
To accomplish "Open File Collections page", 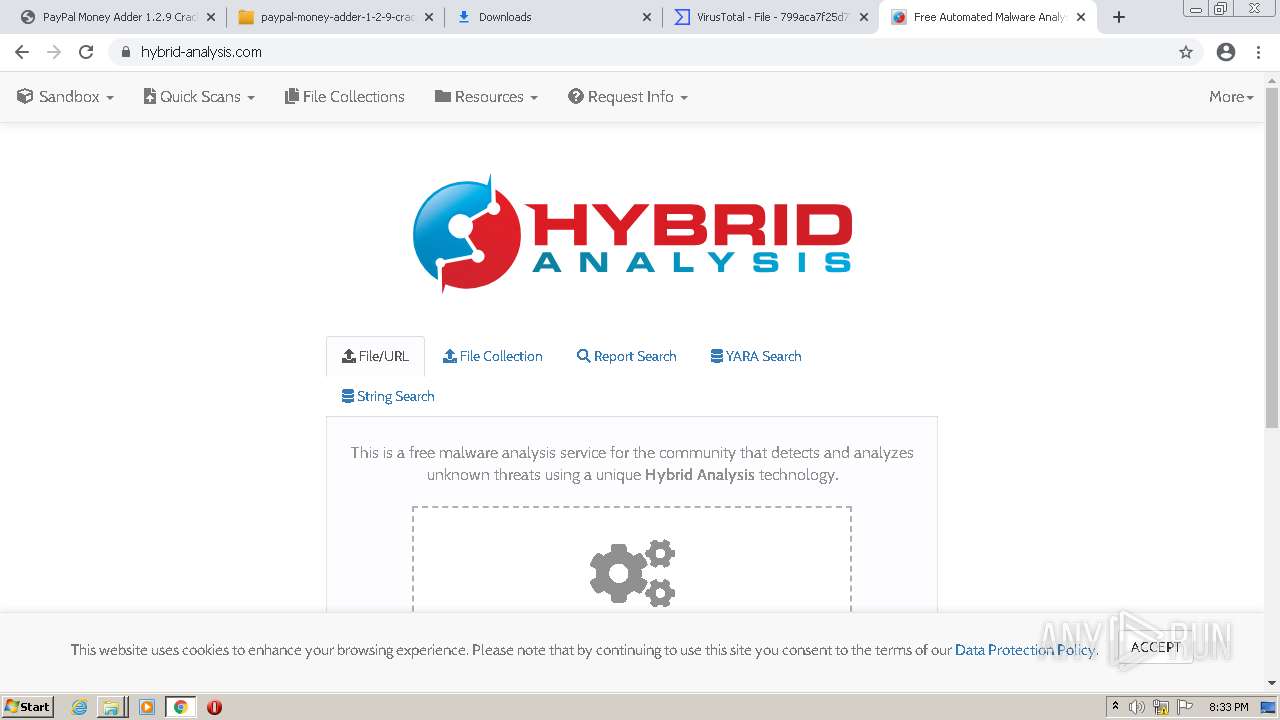I will pyautogui.click(x=345, y=97).
